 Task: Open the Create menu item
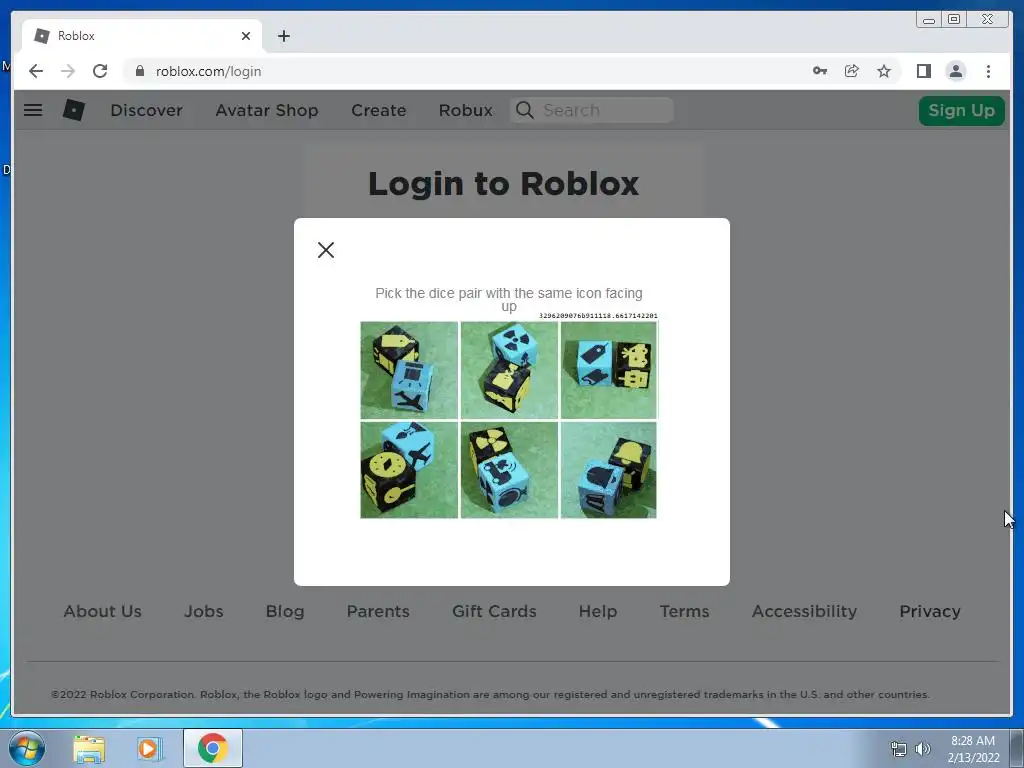378,110
